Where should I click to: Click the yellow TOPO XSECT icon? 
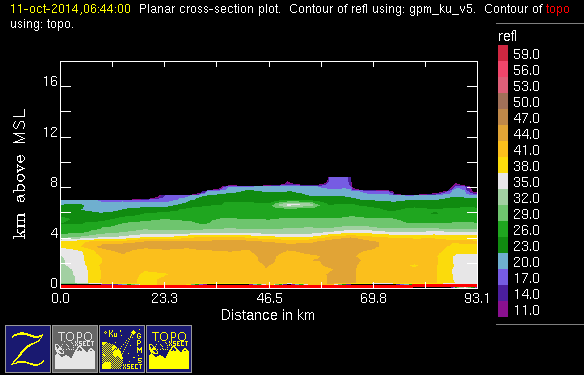[169, 349]
